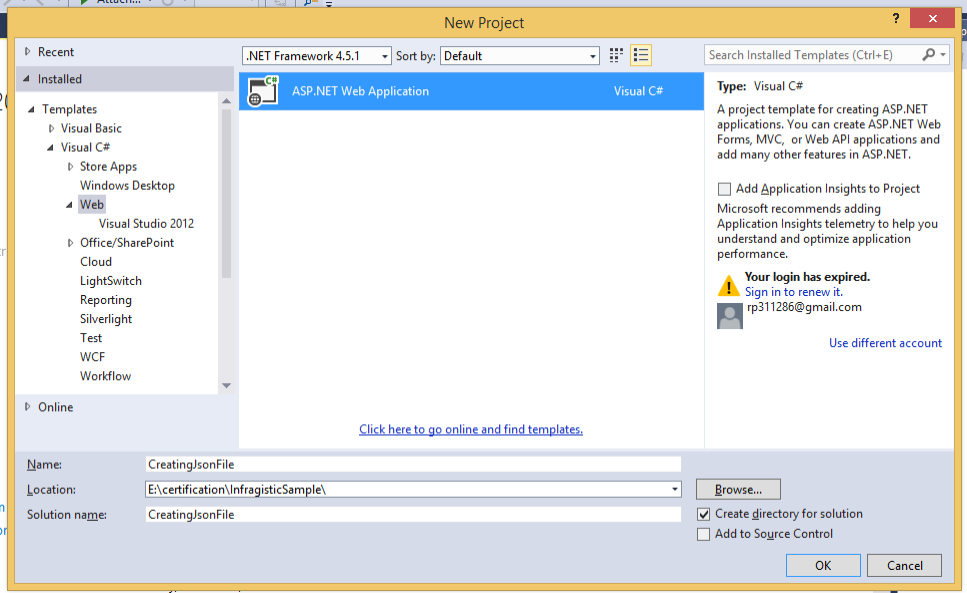The height and width of the screenshot is (593, 967).
Task: Click the template tree scrollbar down arrow
Action: 226,385
